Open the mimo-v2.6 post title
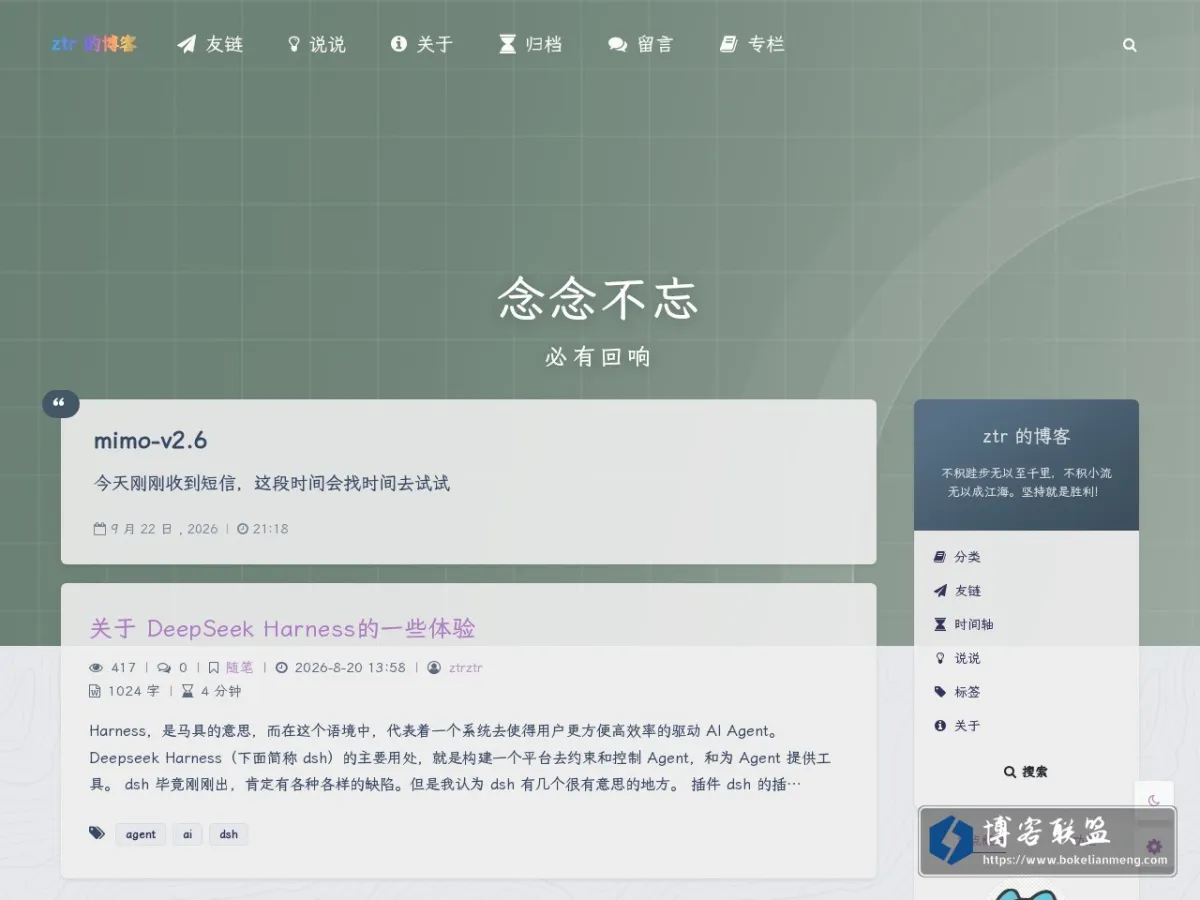Viewport: 1200px width, 900px height. 150,440
